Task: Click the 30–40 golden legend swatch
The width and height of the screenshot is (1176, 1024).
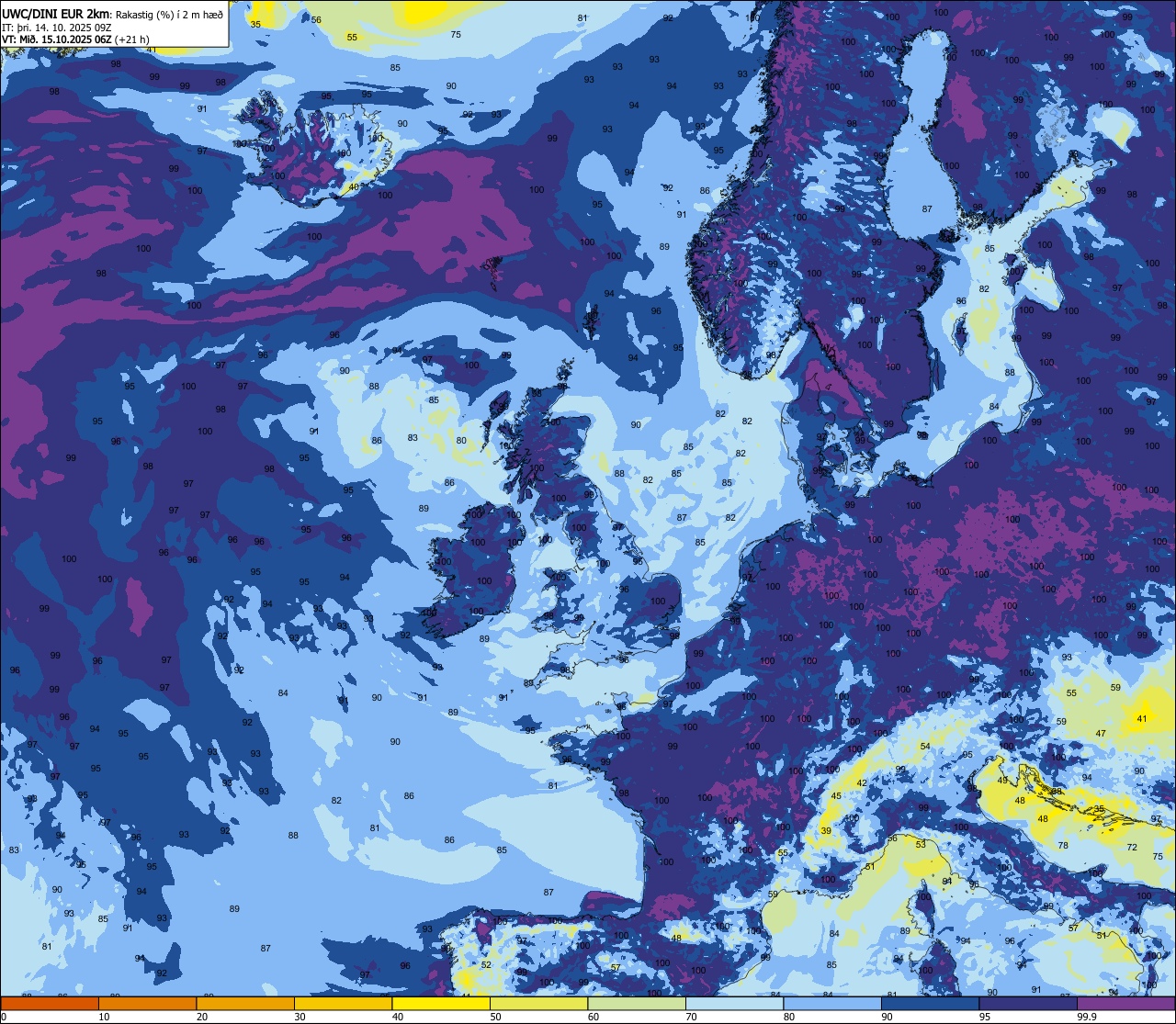Action: (x=343, y=1003)
